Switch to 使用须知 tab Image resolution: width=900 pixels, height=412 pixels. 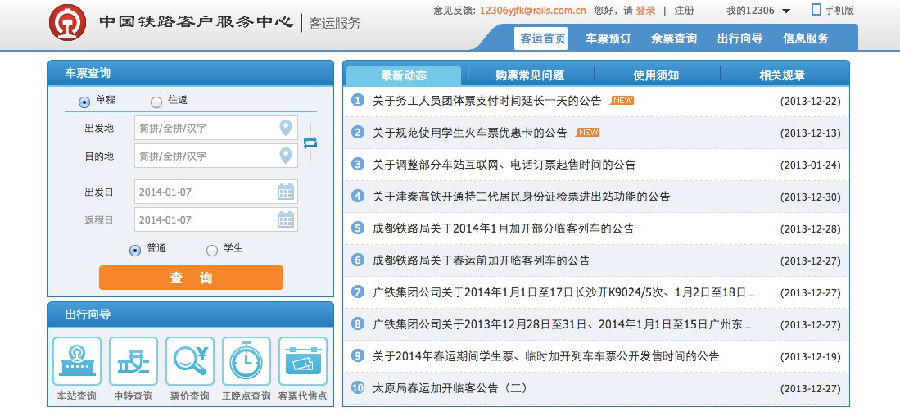(x=656, y=75)
